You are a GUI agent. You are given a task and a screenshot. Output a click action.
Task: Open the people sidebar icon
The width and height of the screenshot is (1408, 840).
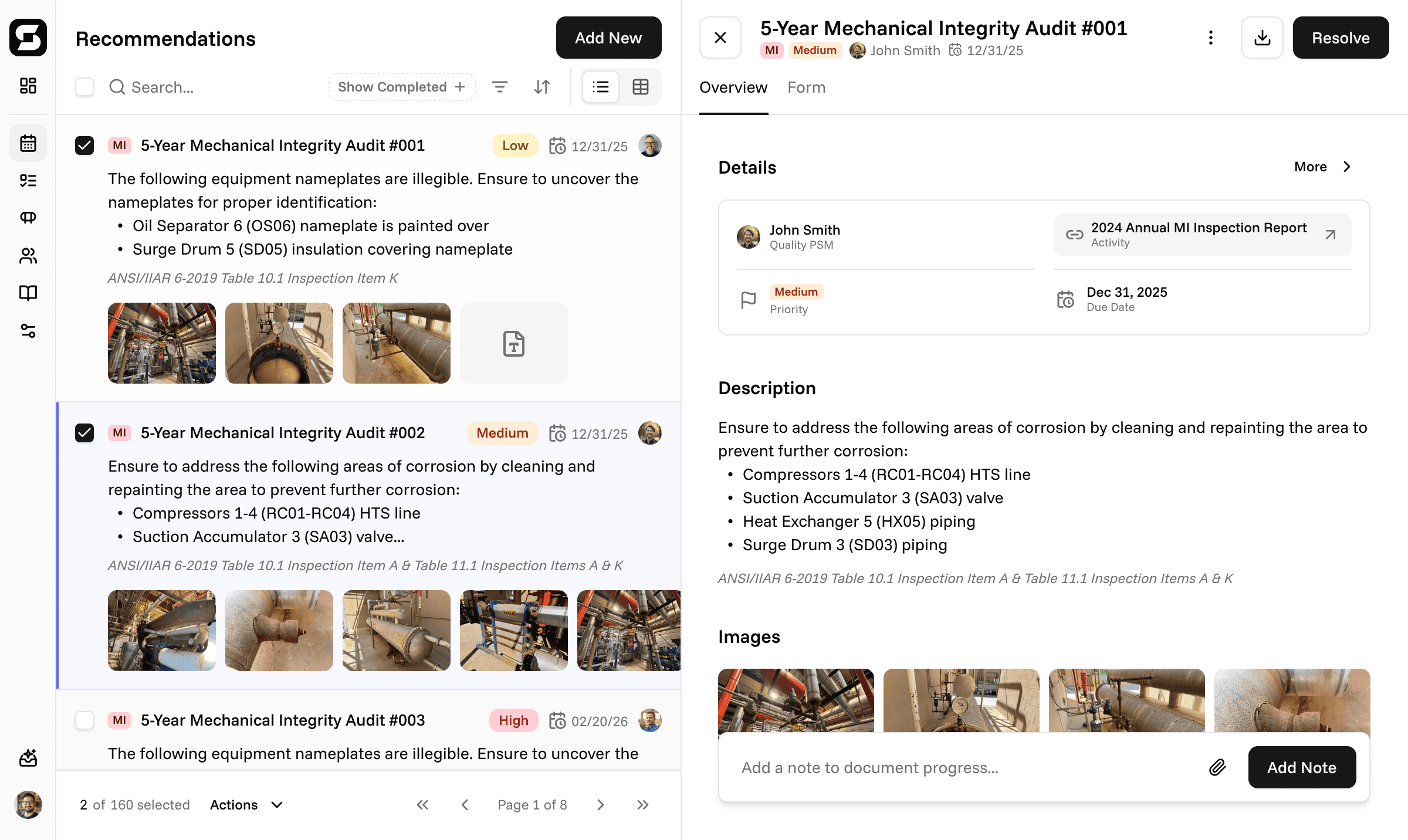pyautogui.click(x=28, y=256)
